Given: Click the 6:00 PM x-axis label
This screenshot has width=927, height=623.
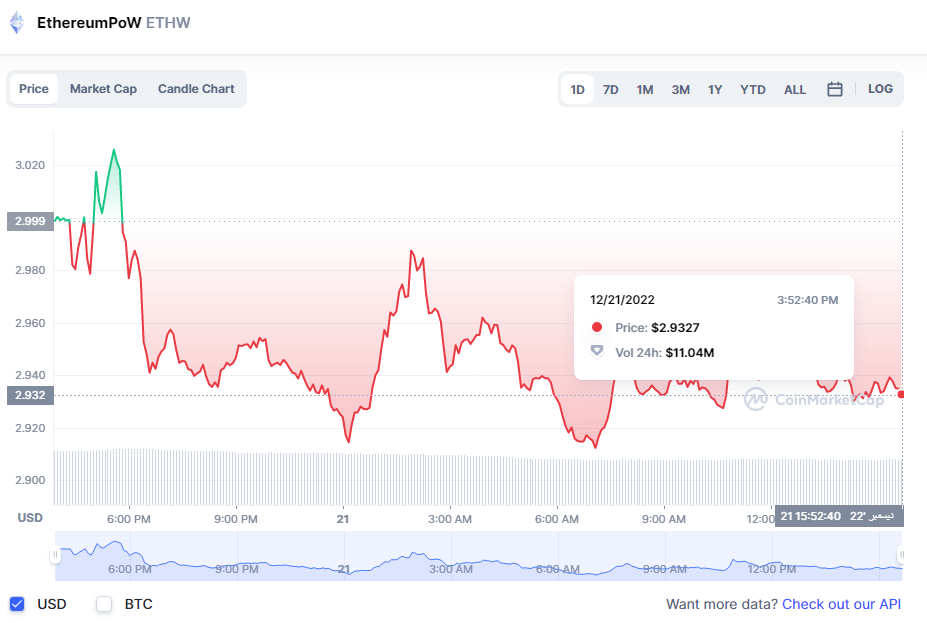Looking at the screenshot, I should pyautogui.click(x=129, y=519).
